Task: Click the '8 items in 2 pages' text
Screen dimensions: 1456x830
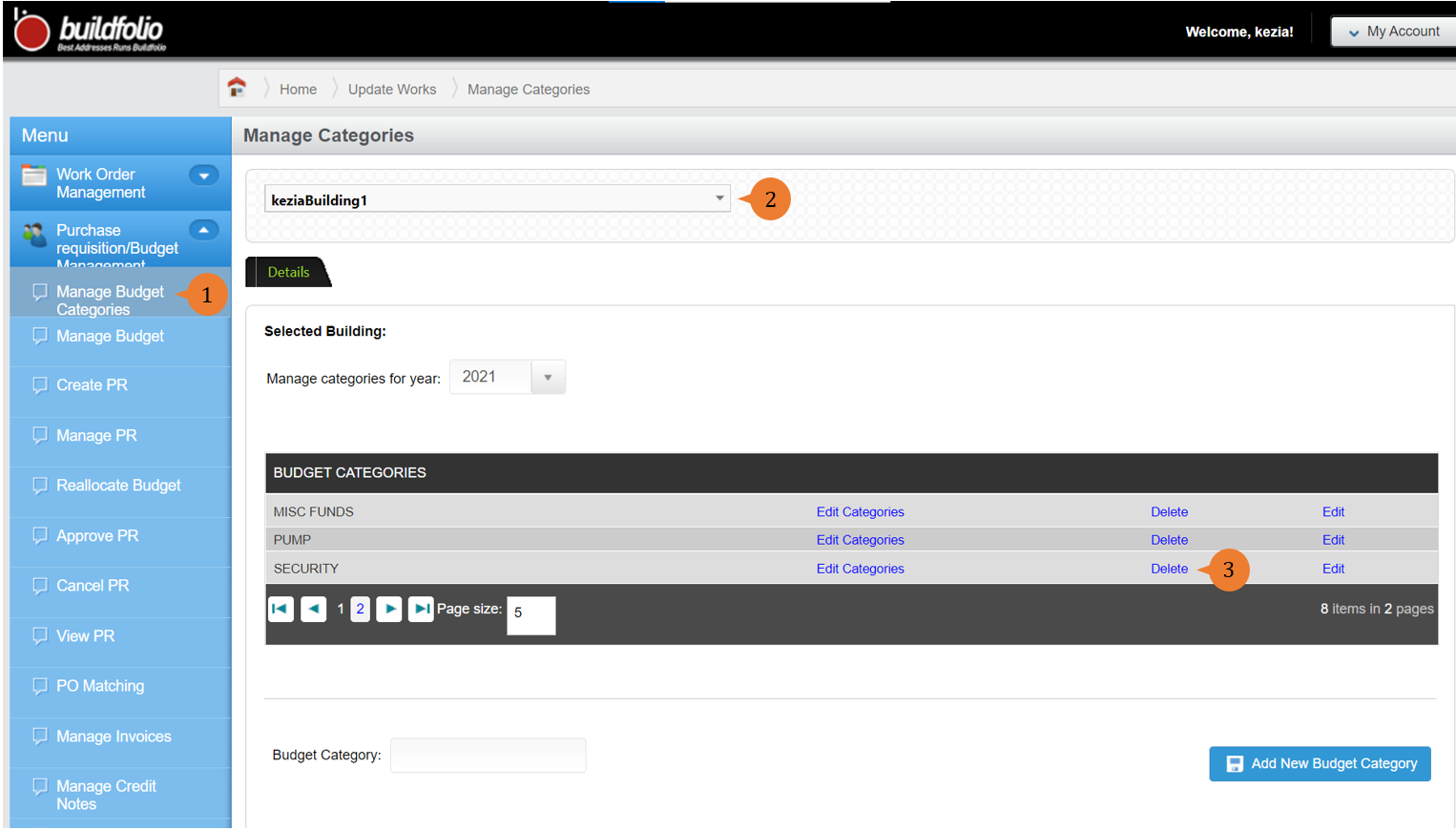Action: point(1377,609)
